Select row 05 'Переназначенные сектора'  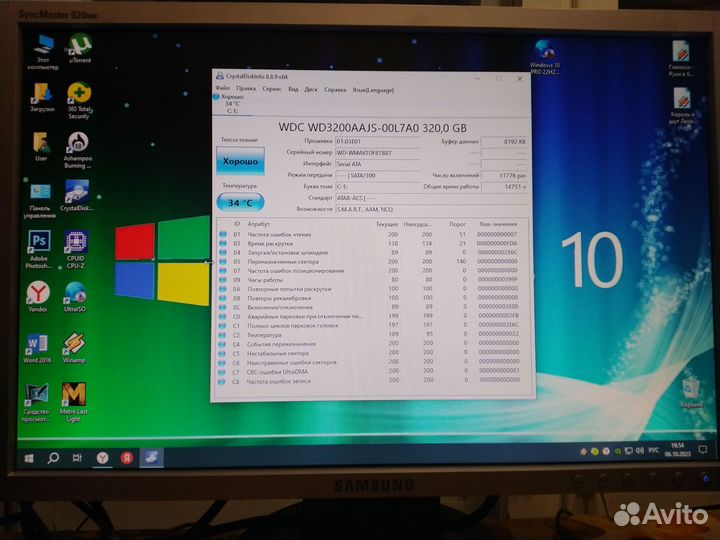[x=373, y=262]
